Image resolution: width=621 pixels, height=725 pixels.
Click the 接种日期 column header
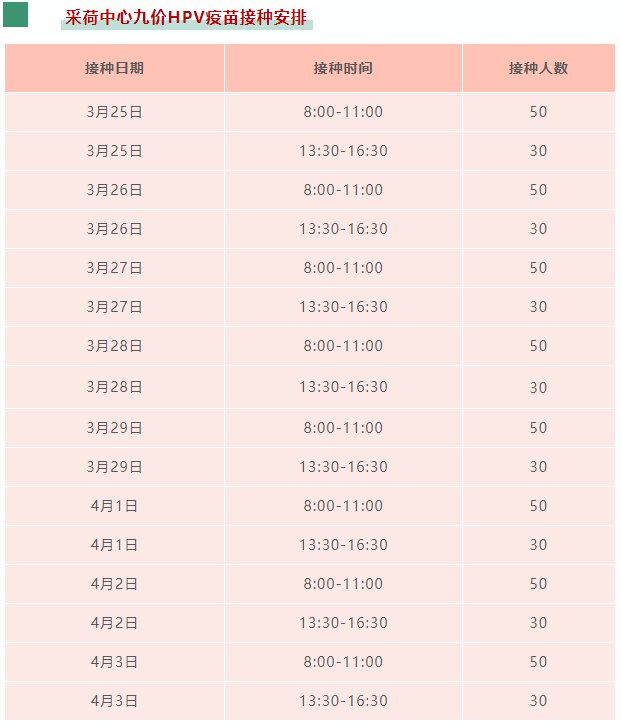[x=114, y=68]
